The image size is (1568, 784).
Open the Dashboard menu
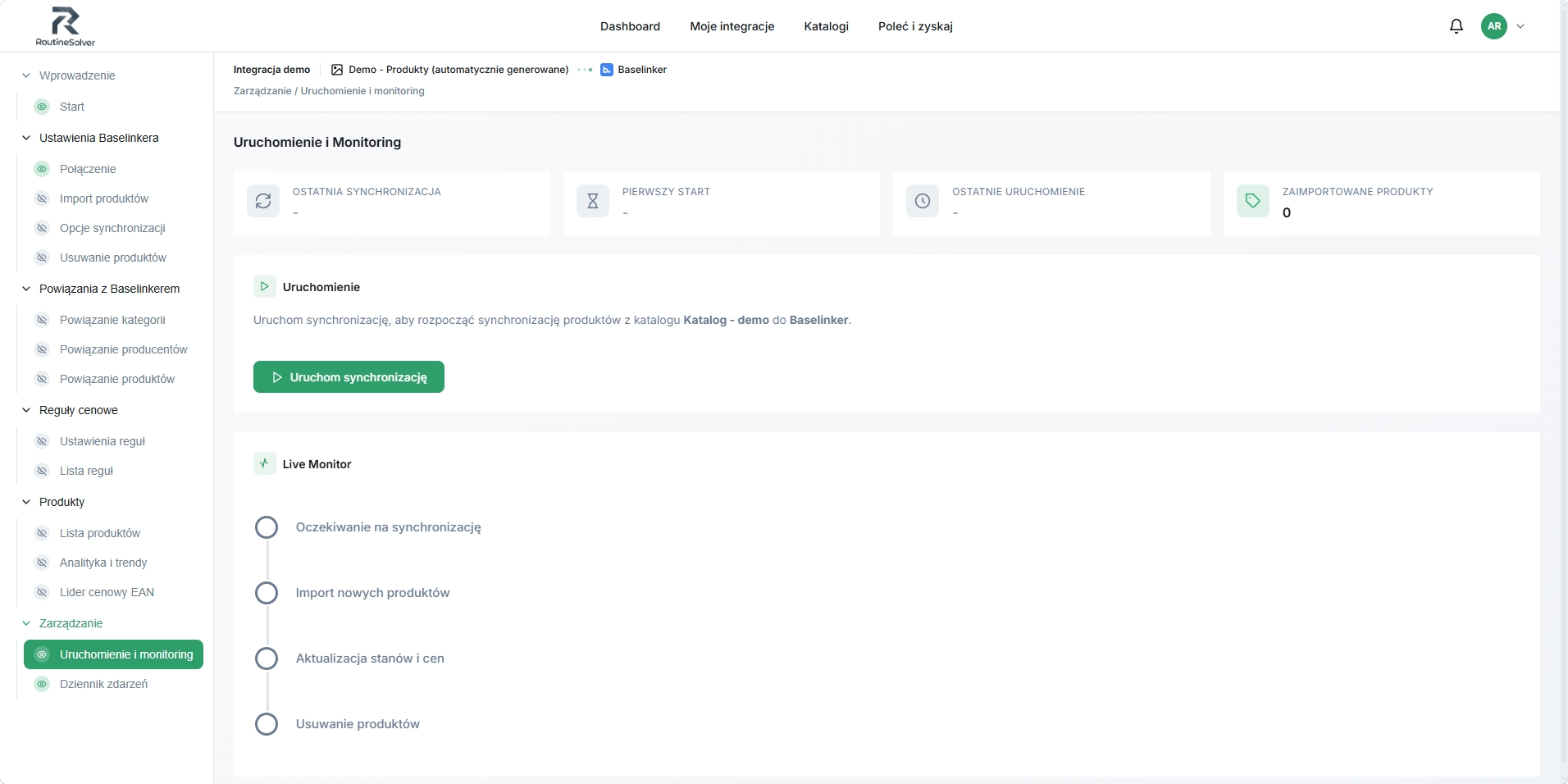click(x=630, y=26)
